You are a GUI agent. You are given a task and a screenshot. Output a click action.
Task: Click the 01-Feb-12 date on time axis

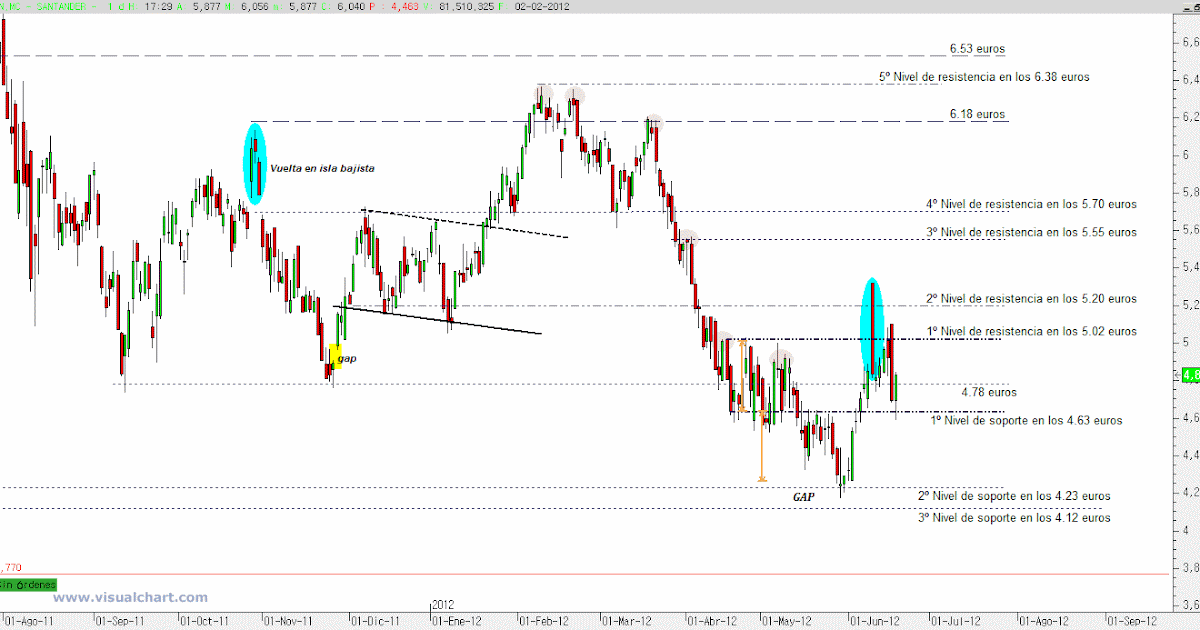tap(542, 620)
